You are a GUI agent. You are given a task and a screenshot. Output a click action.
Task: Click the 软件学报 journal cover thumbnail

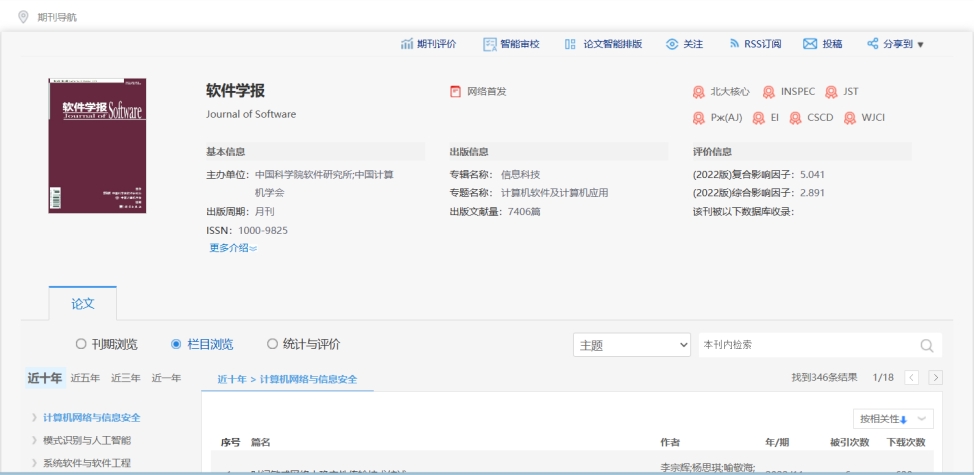coord(97,145)
